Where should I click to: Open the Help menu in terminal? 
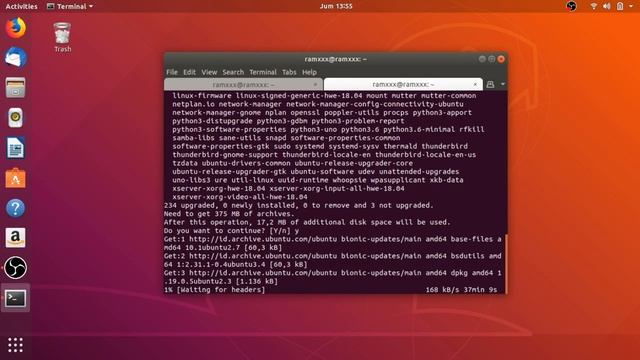(309, 72)
